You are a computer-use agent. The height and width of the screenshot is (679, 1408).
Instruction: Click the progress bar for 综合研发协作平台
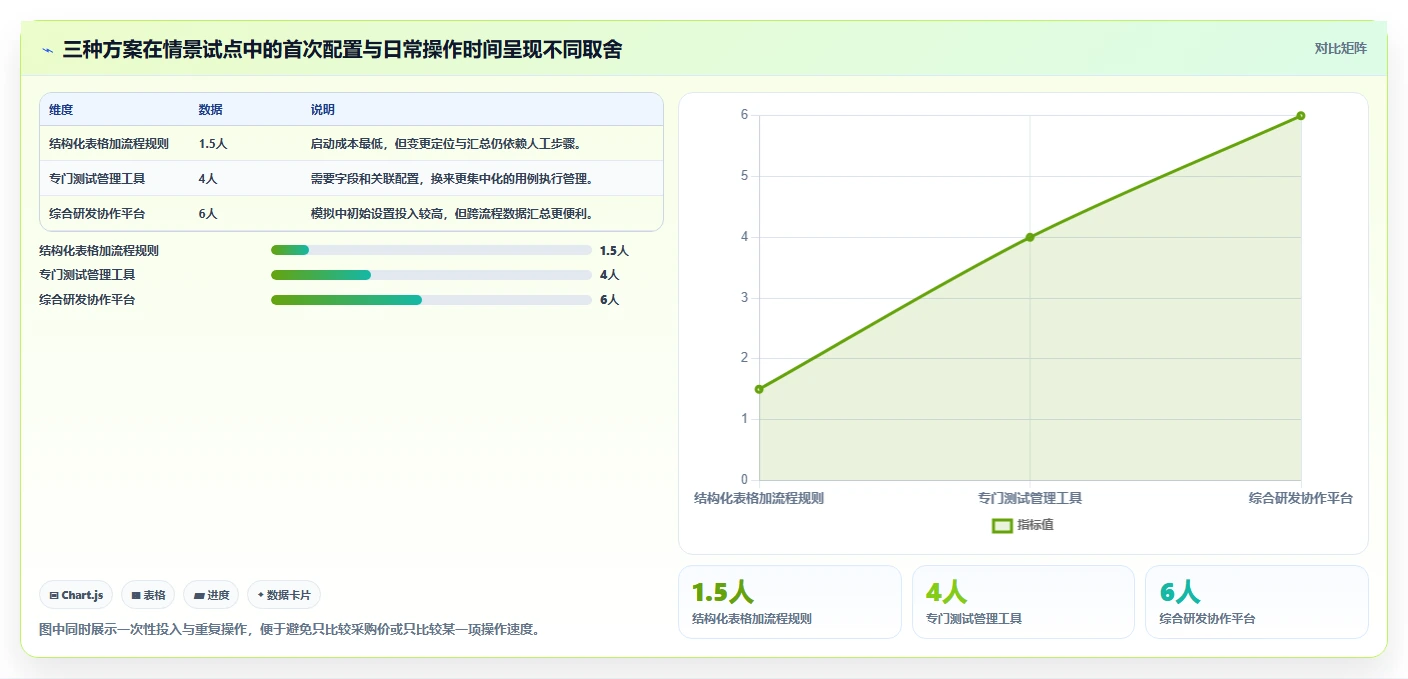(x=431, y=300)
